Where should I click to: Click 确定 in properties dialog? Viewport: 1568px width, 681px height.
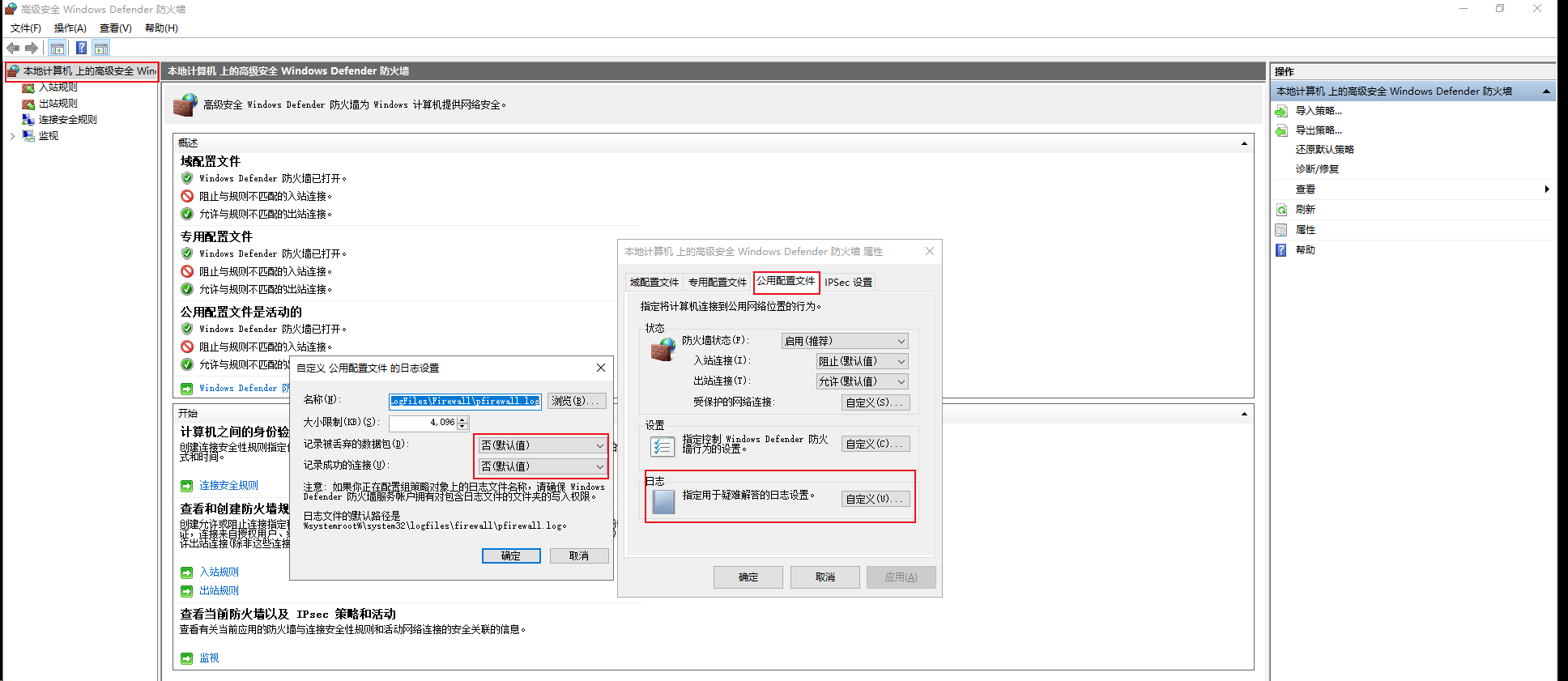748,577
